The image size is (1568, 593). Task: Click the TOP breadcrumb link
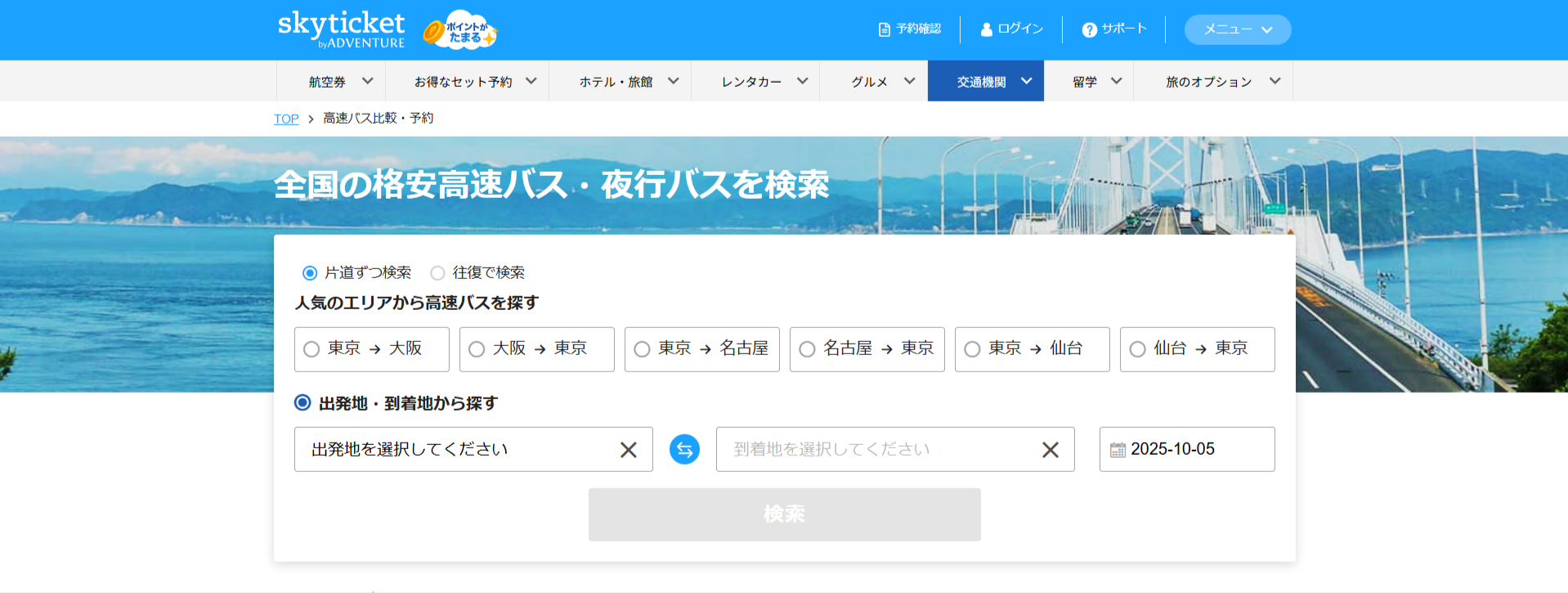pos(286,119)
